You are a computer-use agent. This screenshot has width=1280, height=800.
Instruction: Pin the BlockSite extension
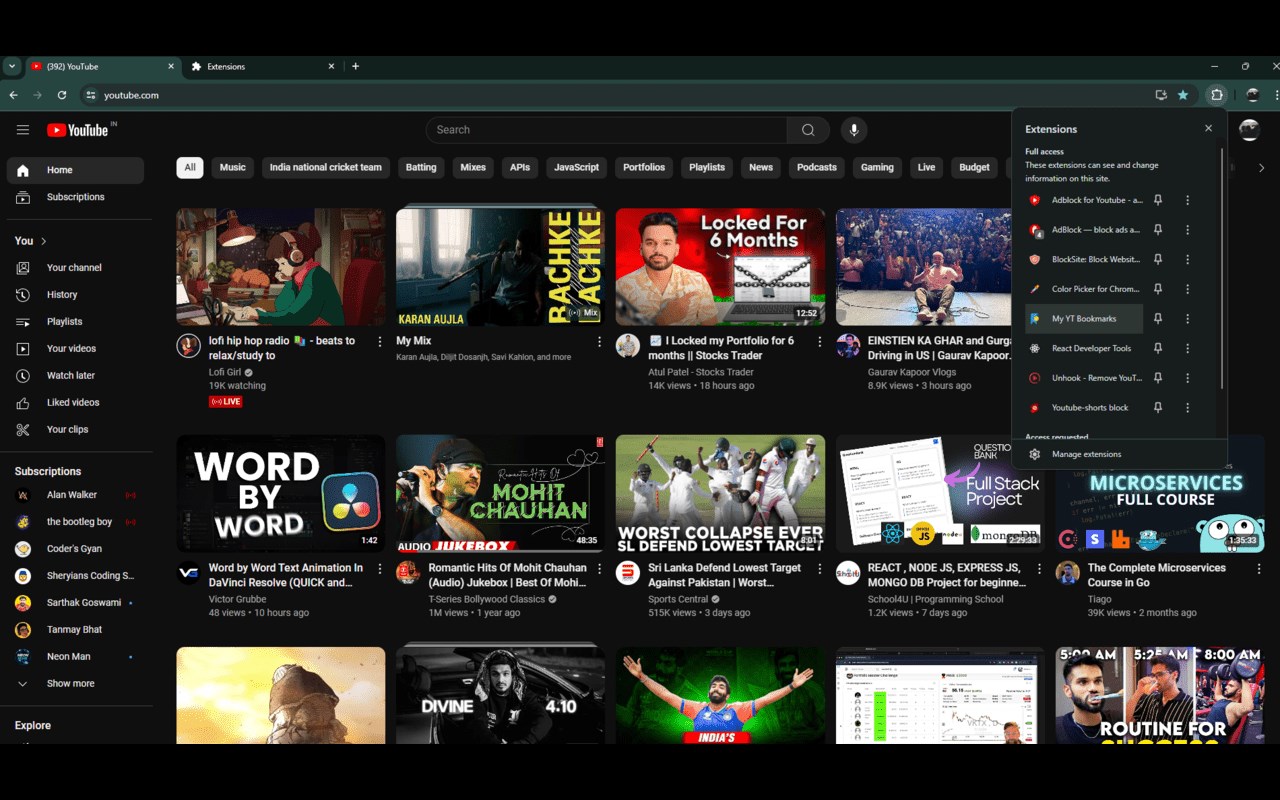1158,259
